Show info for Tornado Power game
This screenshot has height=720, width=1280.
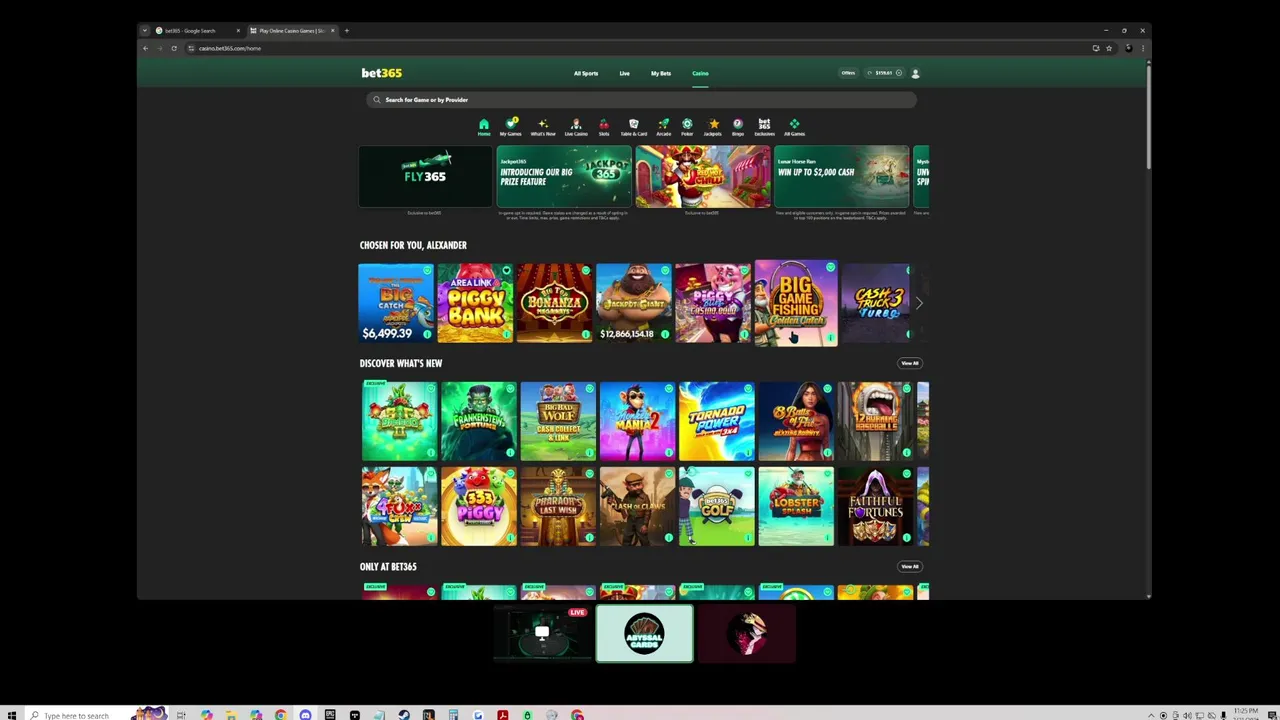point(747,452)
